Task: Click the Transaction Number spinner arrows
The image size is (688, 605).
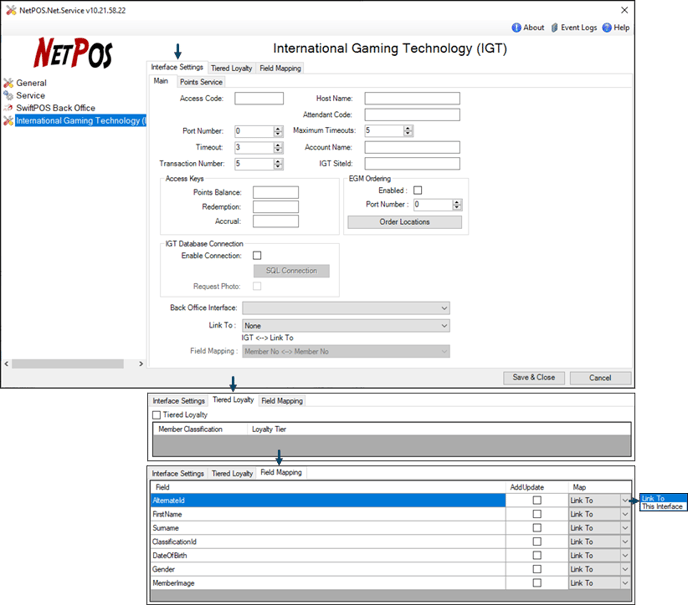Action: tap(278, 164)
